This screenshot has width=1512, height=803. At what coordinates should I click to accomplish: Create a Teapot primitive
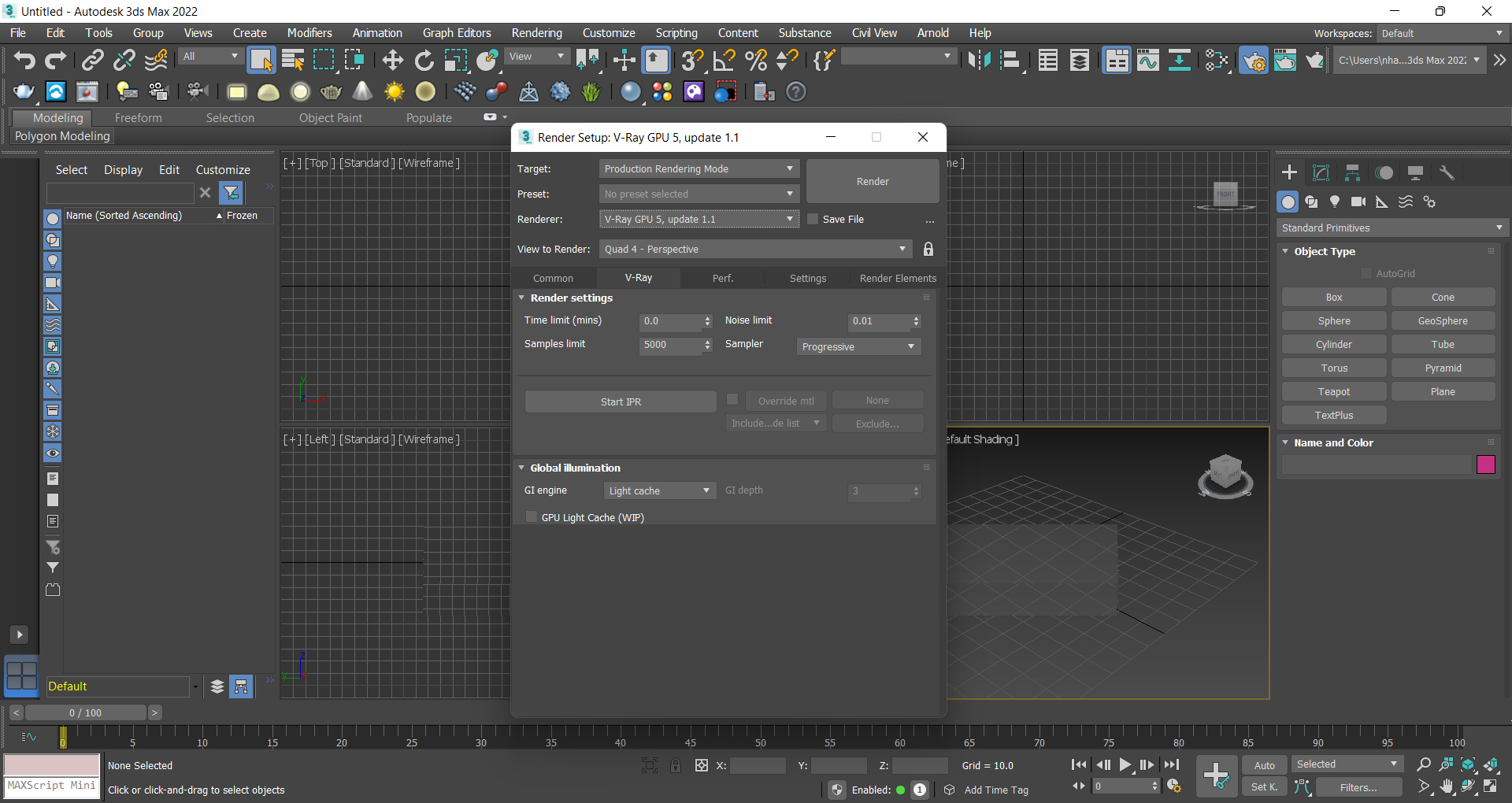[1334, 392]
